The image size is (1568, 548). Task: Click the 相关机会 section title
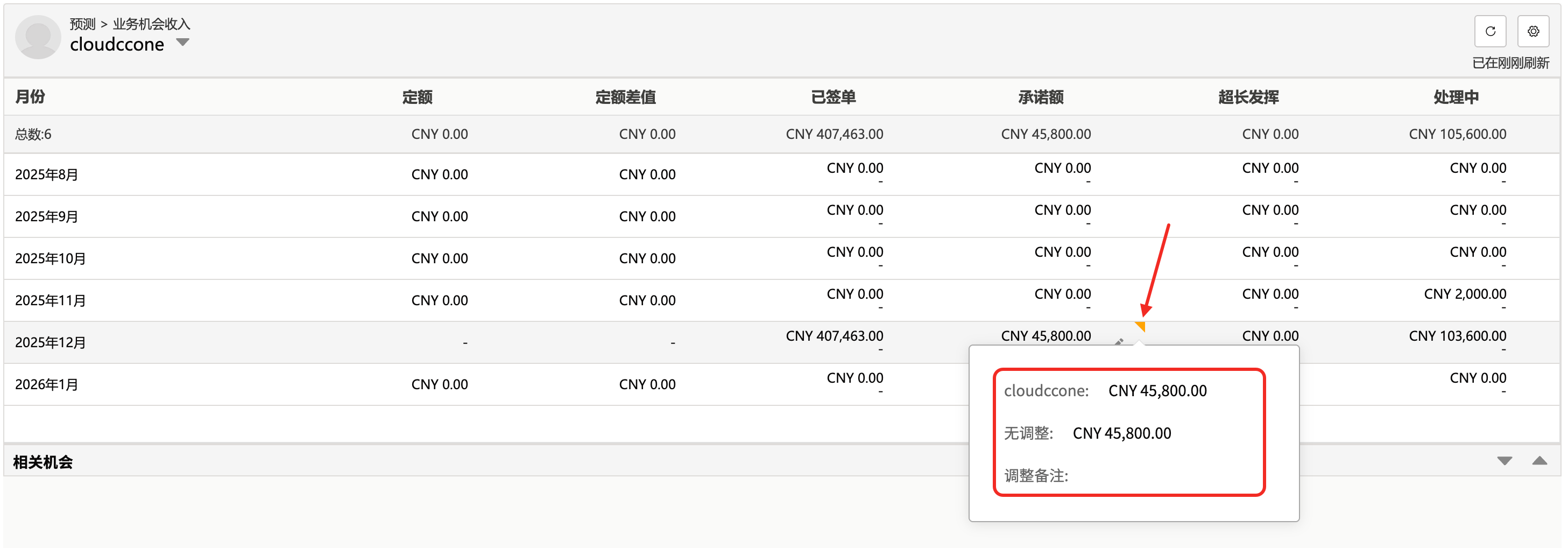(43, 462)
